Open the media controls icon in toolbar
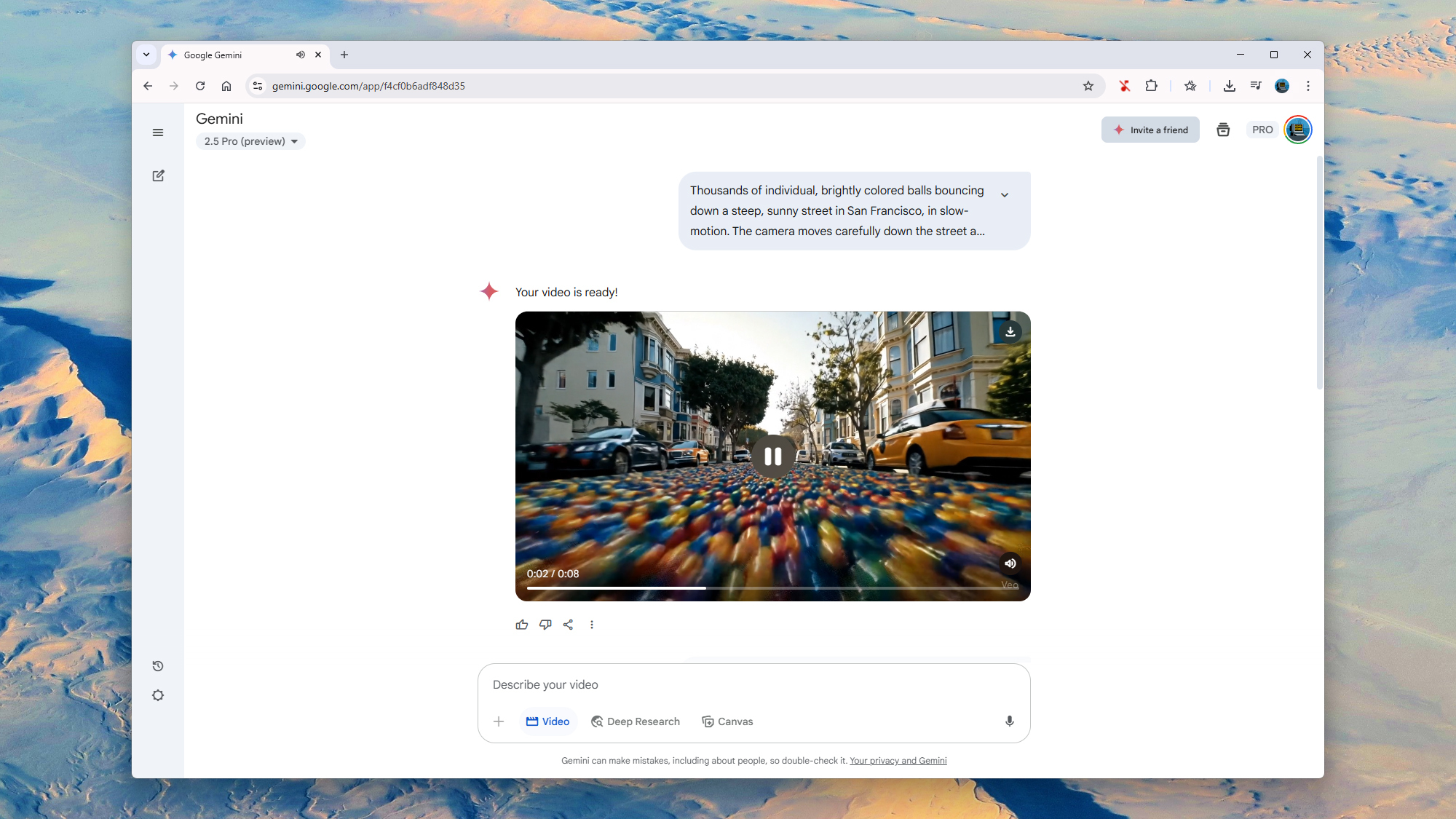Viewport: 1456px width, 819px height. tap(1256, 86)
